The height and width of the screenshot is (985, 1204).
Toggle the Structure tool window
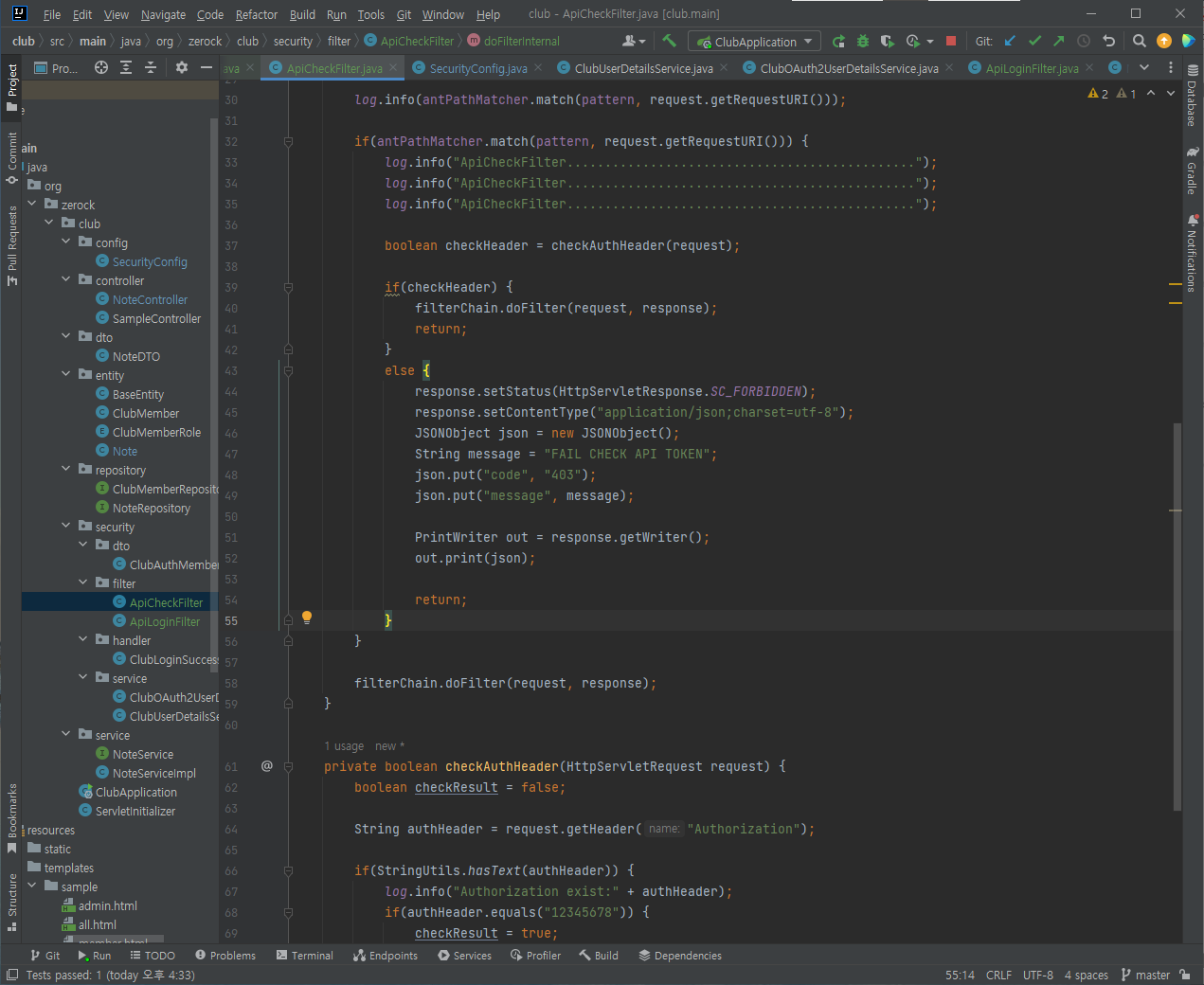click(11, 901)
